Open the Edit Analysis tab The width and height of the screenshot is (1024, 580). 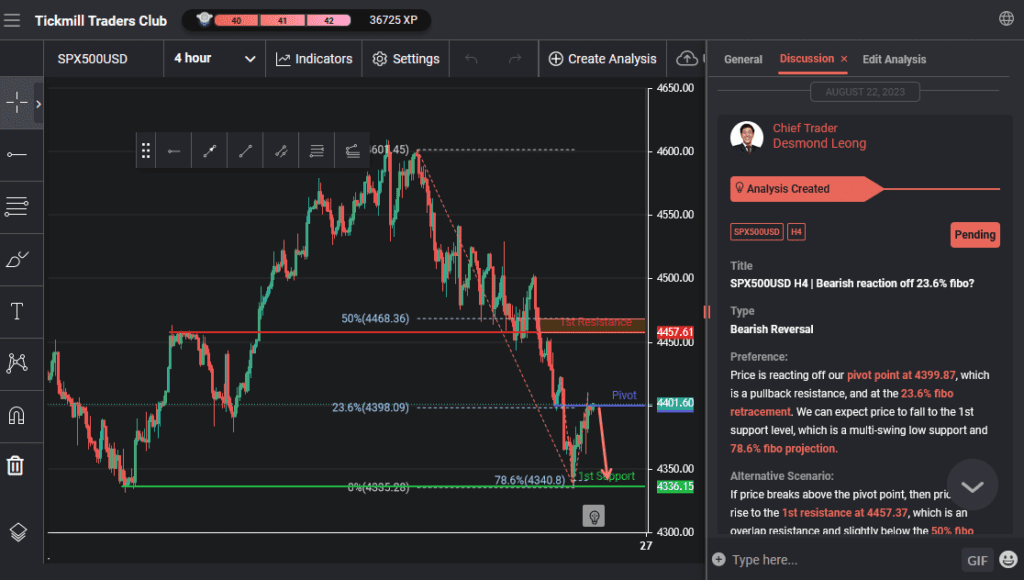894,59
